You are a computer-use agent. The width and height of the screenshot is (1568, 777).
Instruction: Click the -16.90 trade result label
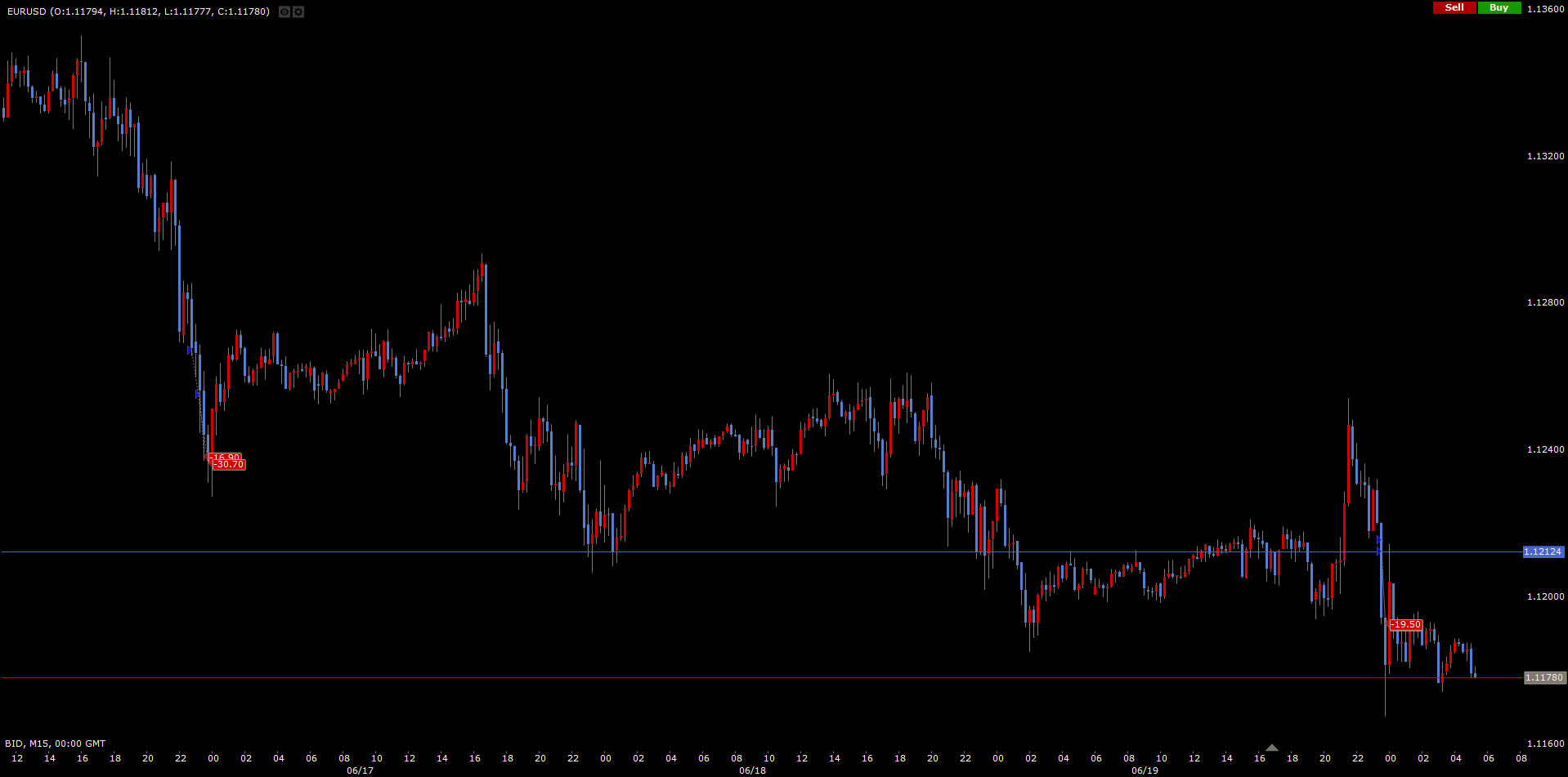[x=225, y=457]
